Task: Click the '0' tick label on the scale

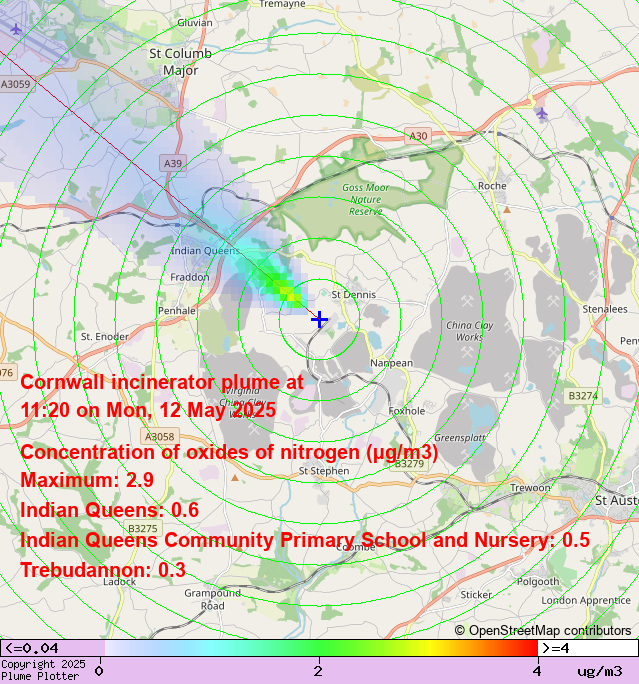Action: [99, 671]
